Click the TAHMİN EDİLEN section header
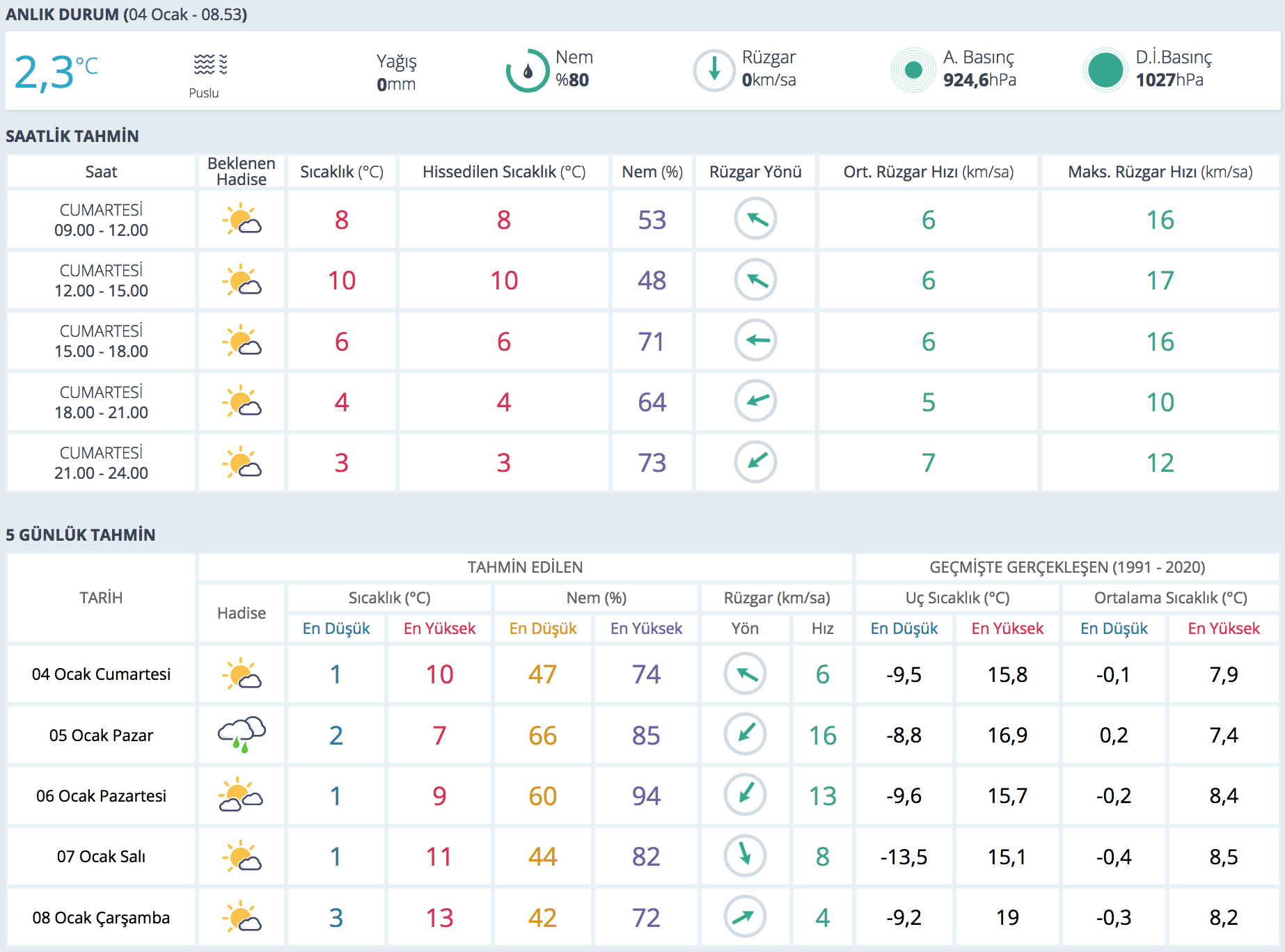The width and height of the screenshot is (1285, 952). (x=525, y=567)
